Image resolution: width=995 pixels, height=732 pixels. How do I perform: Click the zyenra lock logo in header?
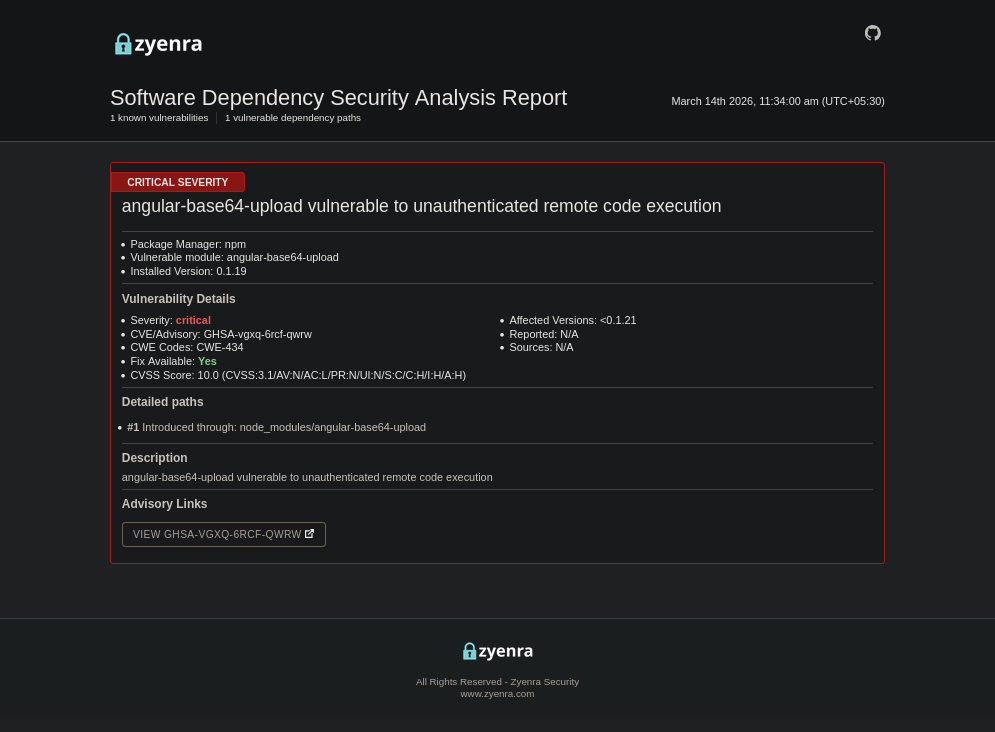(x=158, y=44)
